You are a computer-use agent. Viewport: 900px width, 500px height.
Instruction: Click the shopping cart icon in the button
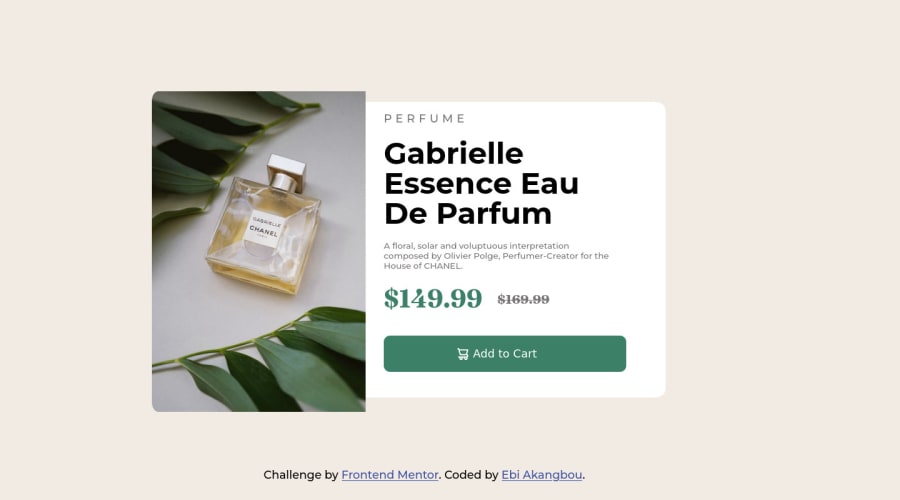click(x=463, y=354)
